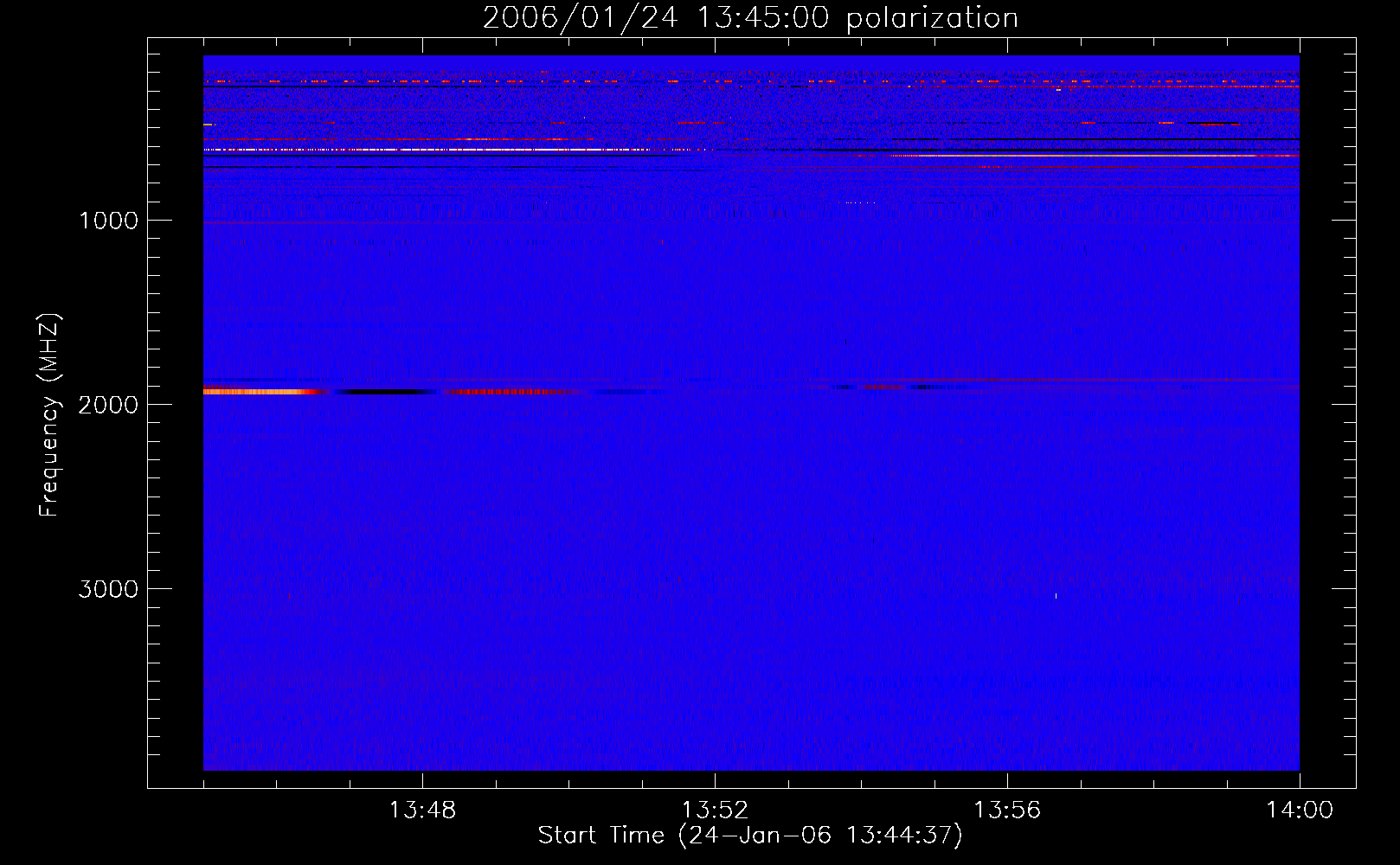The width and height of the screenshot is (1400, 865).
Task: Click the 'Start Time (24-Jan-06 13:44:37)' label
Action: 750,836
